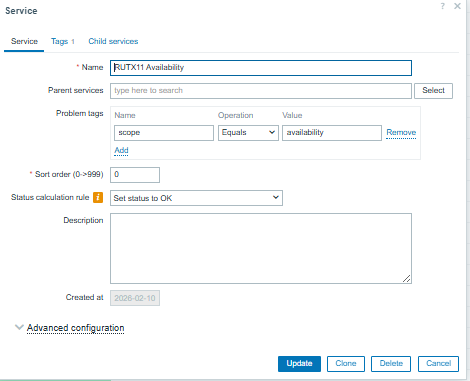470x381 pixels.
Task: Add a new problem tag
Action: [x=121, y=150]
